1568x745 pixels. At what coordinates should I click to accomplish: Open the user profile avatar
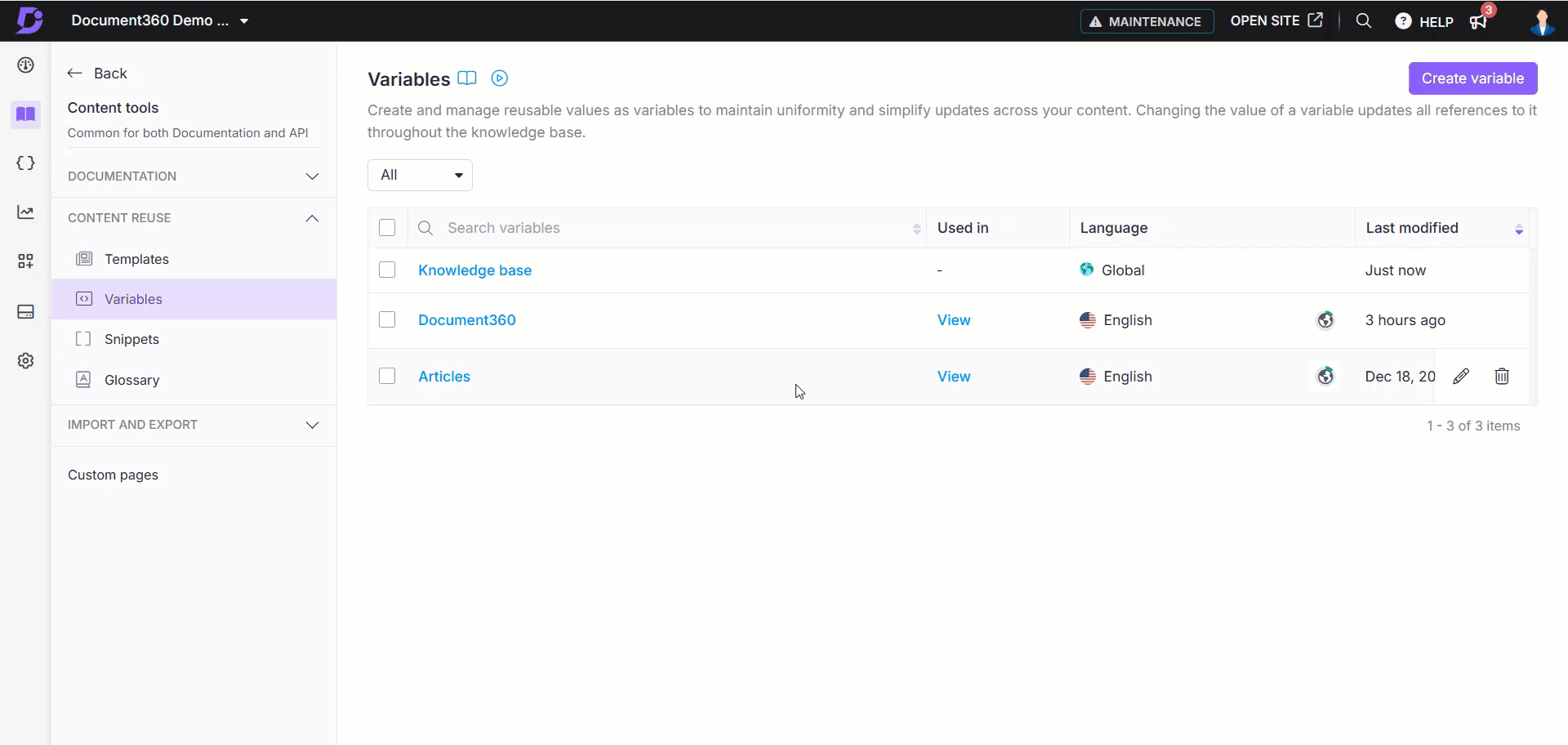point(1542,21)
